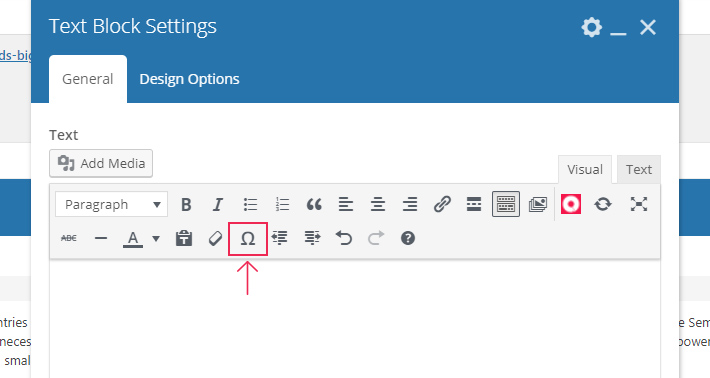Apply blockquote formatting
The width and height of the screenshot is (710, 378).
(x=314, y=205)
